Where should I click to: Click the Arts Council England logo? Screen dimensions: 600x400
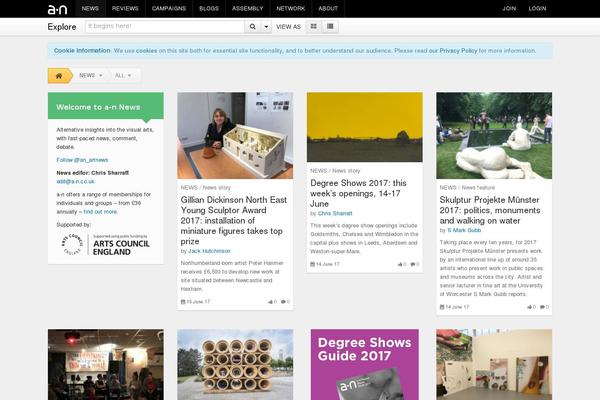(105, 244)
